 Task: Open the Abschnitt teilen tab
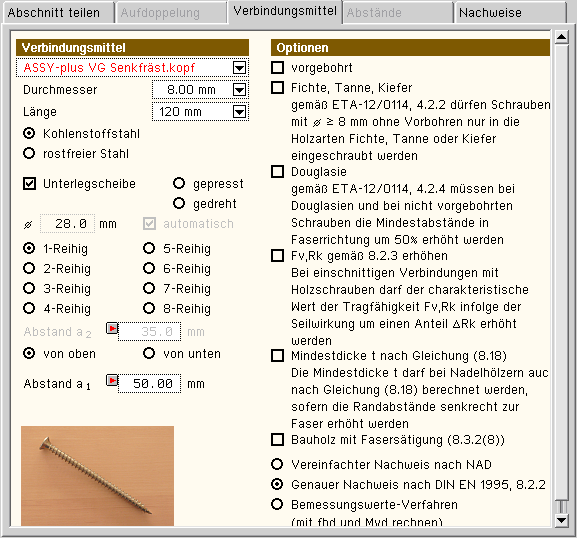[x=58, y=13]
